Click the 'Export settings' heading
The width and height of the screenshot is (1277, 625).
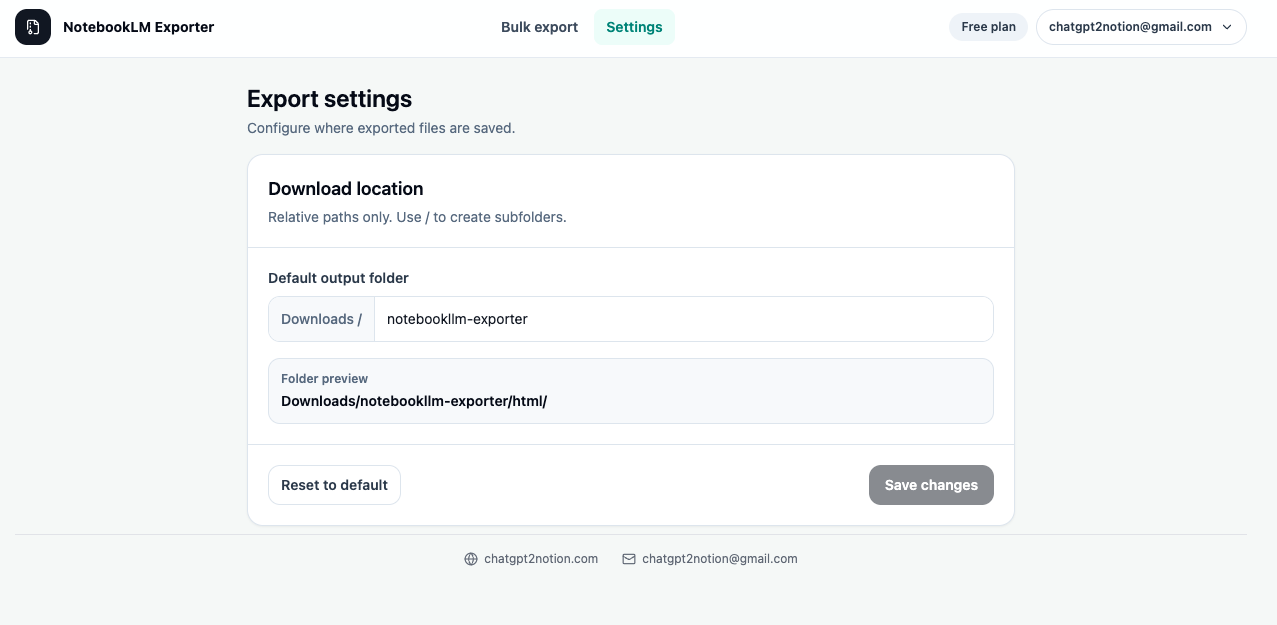329,99
